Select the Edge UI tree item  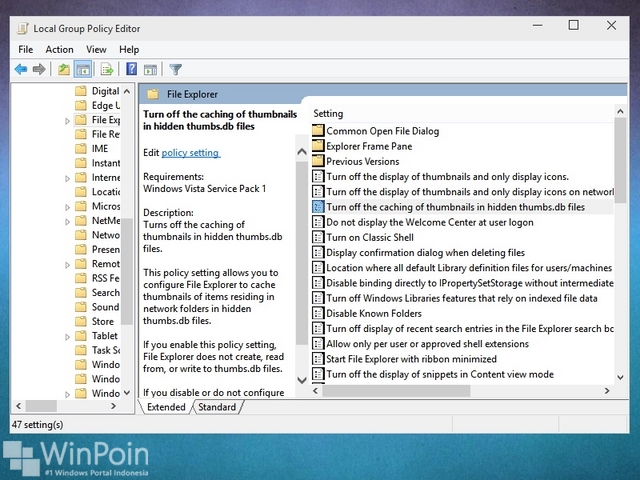click(98, 105)
